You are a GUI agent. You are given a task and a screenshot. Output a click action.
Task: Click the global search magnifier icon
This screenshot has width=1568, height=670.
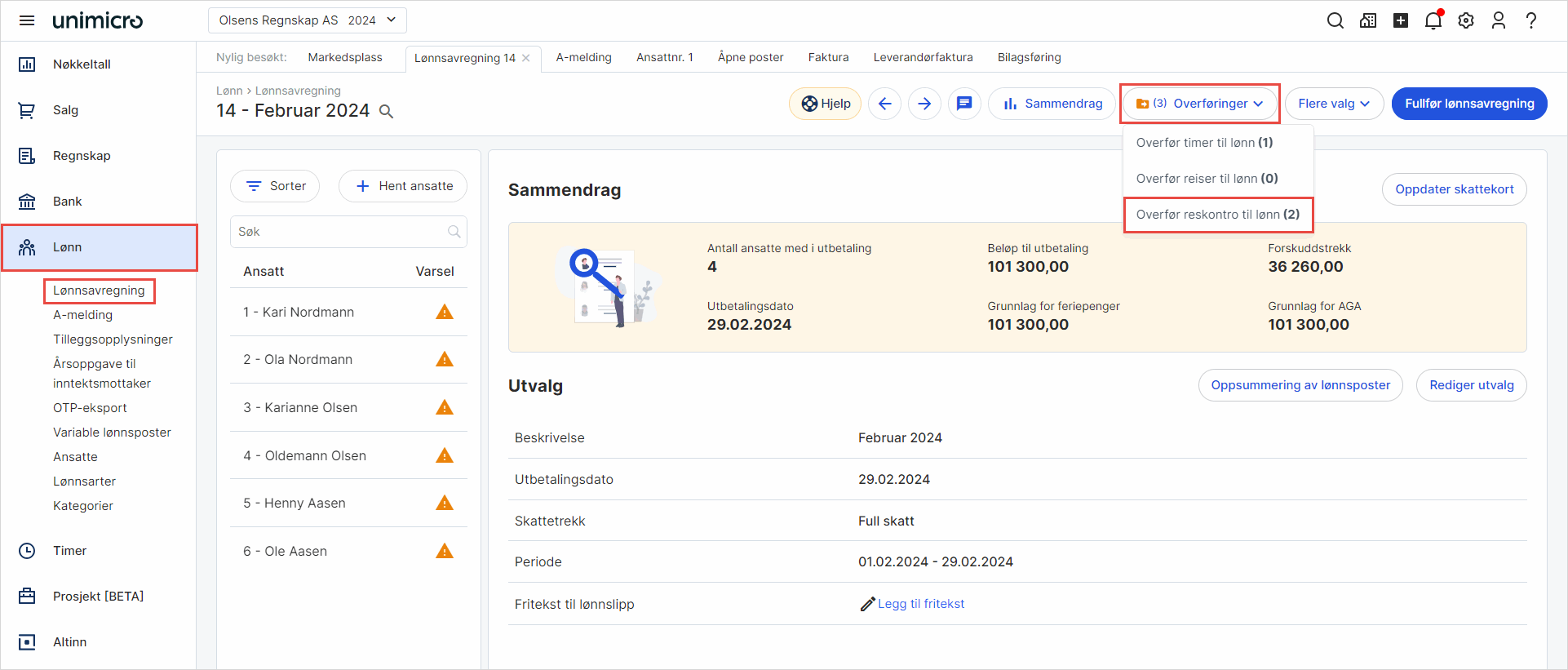(1335, 20)
